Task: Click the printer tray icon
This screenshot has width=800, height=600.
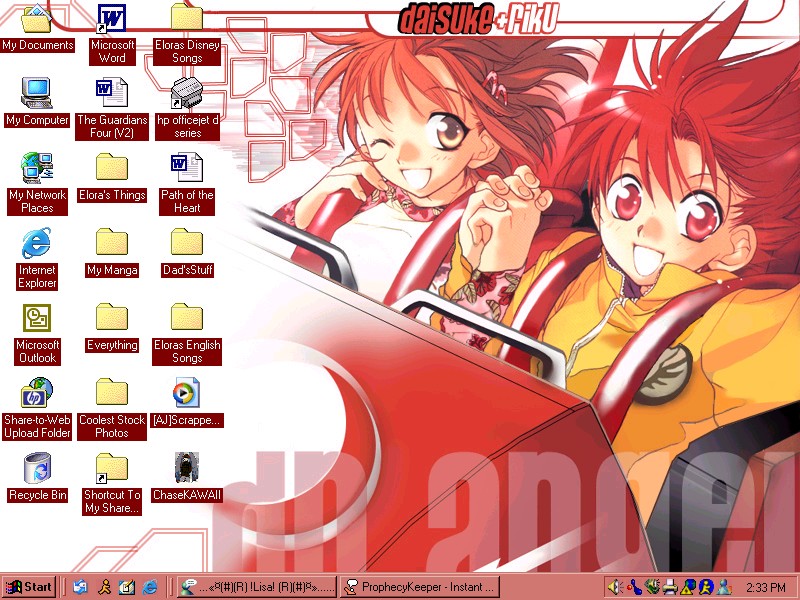Action: coord(670,587)
